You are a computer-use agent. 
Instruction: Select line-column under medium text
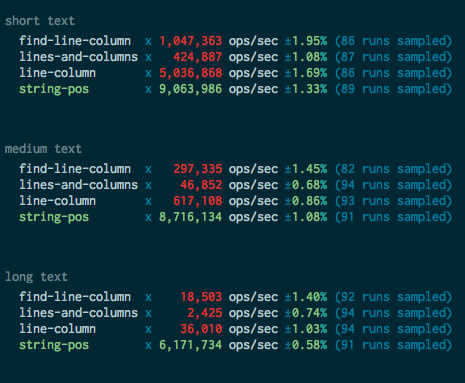coord(57,201)
